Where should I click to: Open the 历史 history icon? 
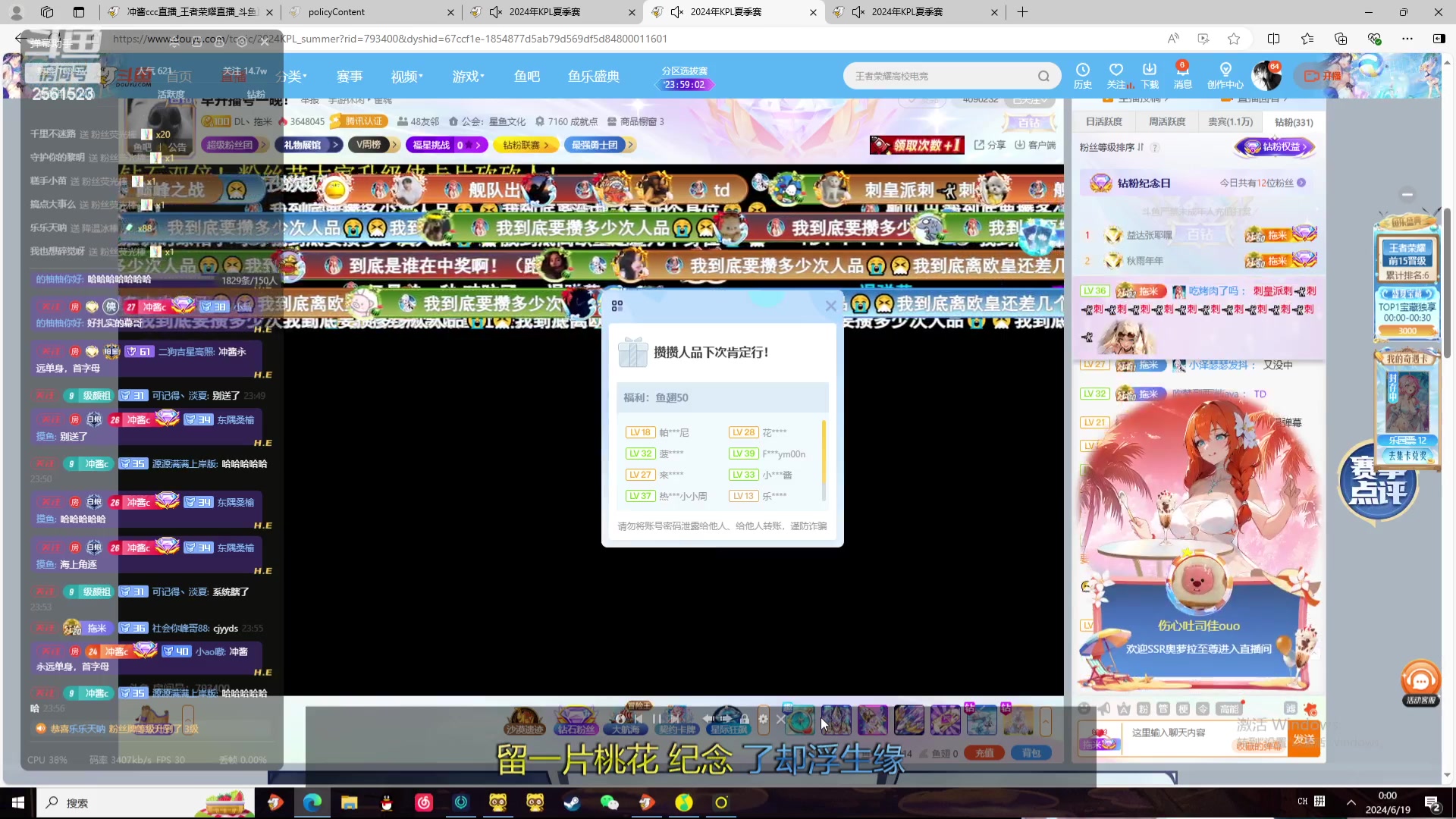coord(1082,76)
